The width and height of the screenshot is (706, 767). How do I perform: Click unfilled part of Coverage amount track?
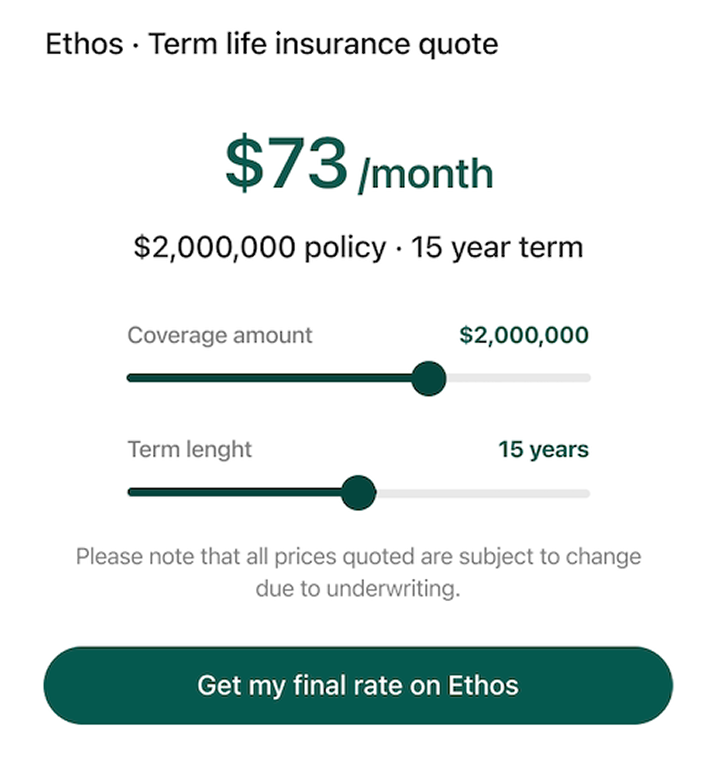coord(518,378)
